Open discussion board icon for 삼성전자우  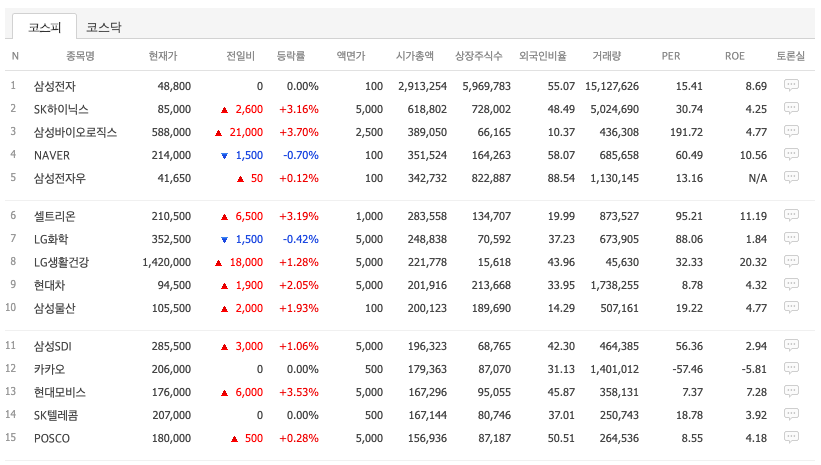click(791, 178)
